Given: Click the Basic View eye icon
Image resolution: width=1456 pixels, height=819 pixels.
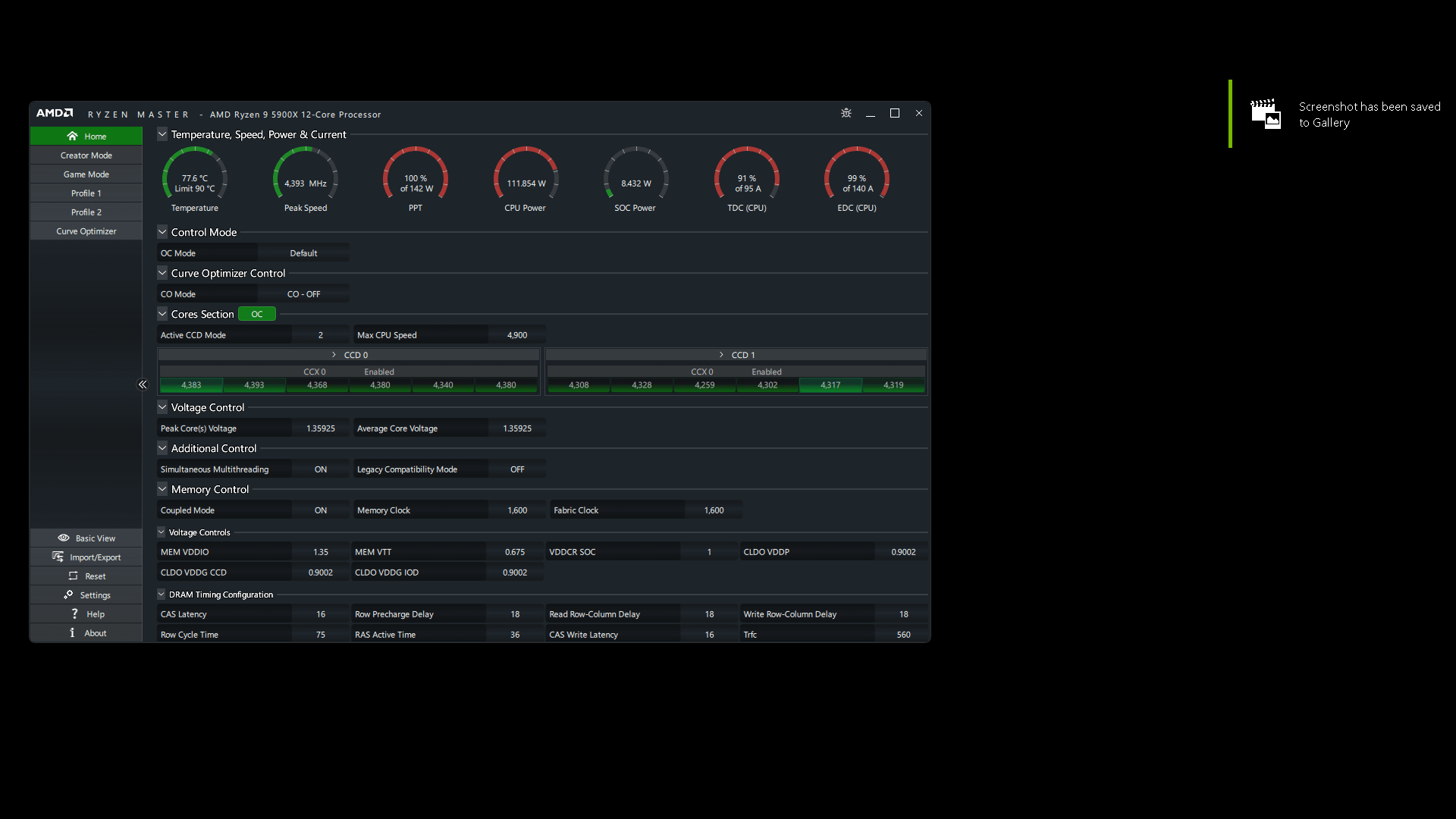Looking at the screenshot, I should [x=64, y=538].
